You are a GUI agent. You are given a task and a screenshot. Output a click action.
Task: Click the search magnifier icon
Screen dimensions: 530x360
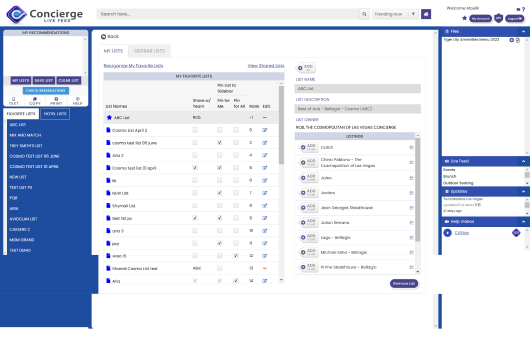click(x=364, y=14)
